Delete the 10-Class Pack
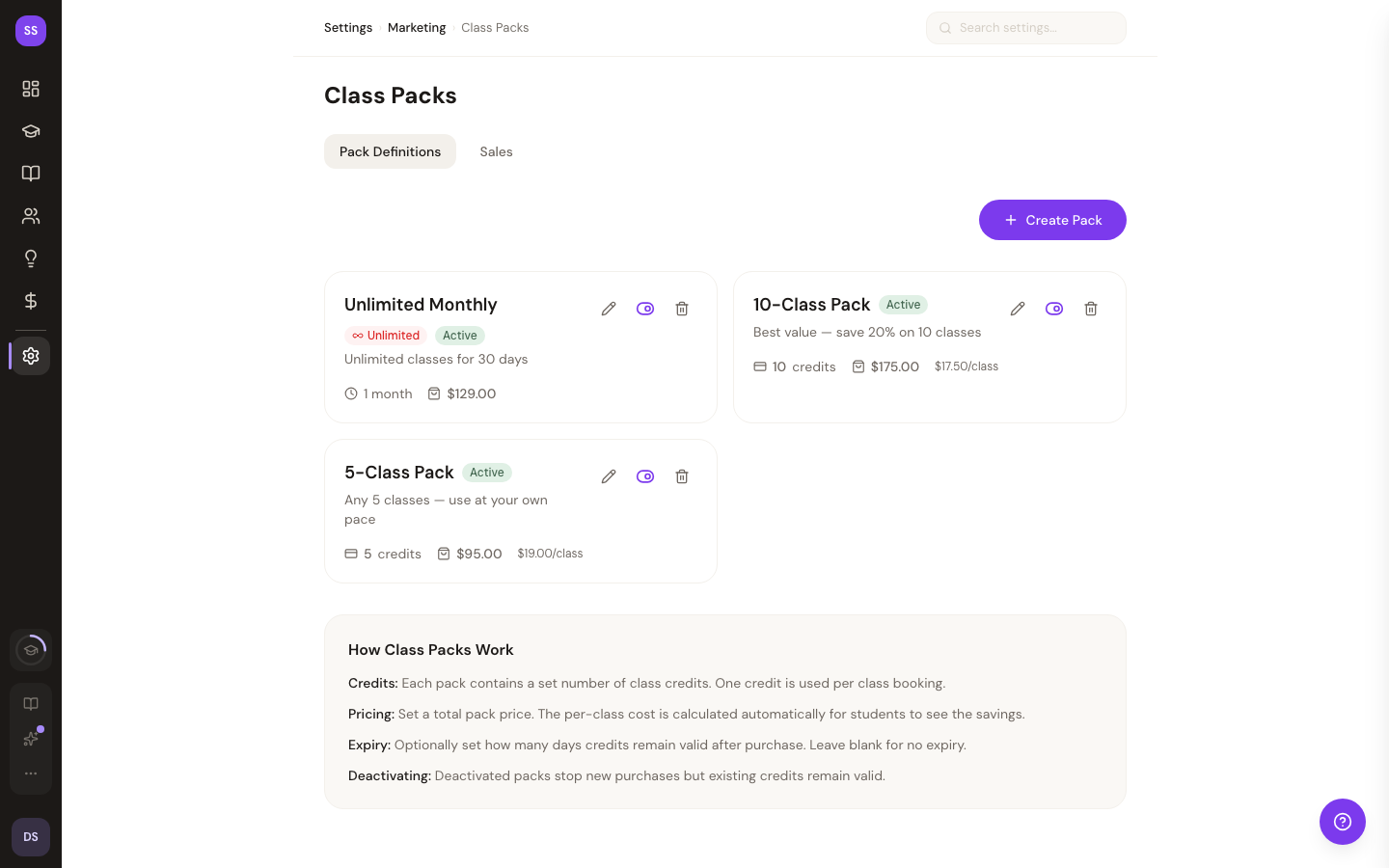 click(1091, 309)
